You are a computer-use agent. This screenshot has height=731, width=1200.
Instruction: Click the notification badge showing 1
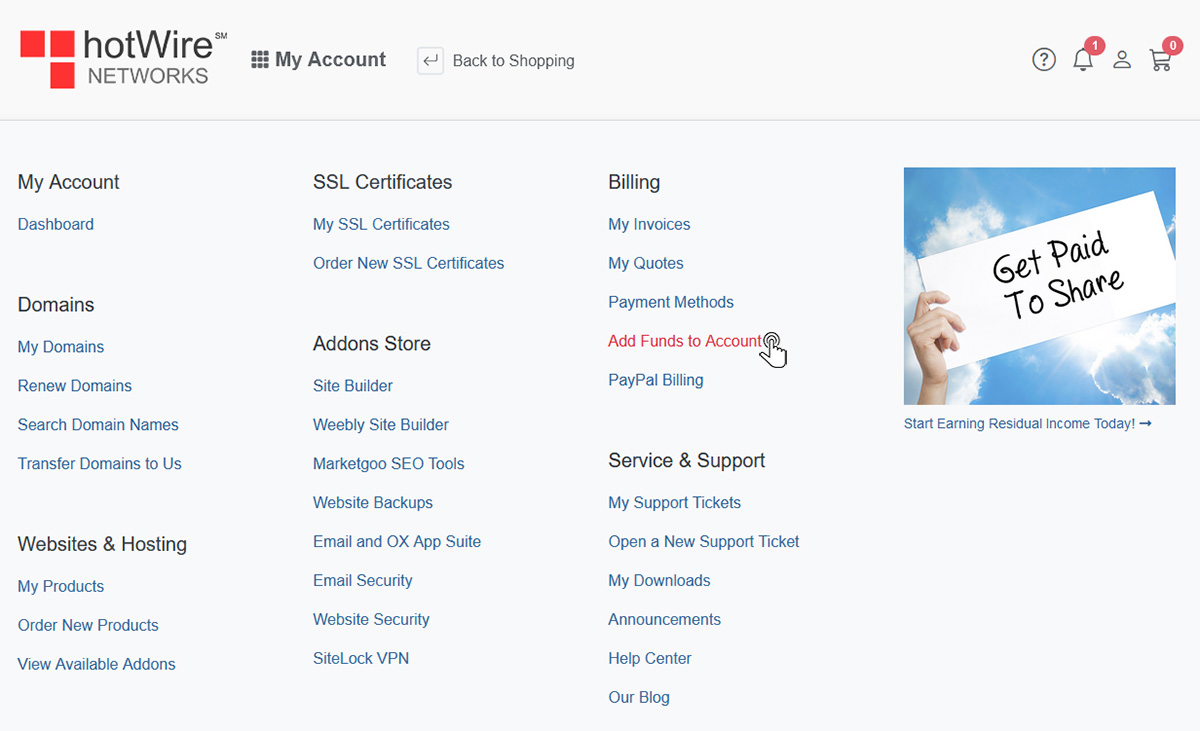pyautogui.click(x=1094, y=44)
